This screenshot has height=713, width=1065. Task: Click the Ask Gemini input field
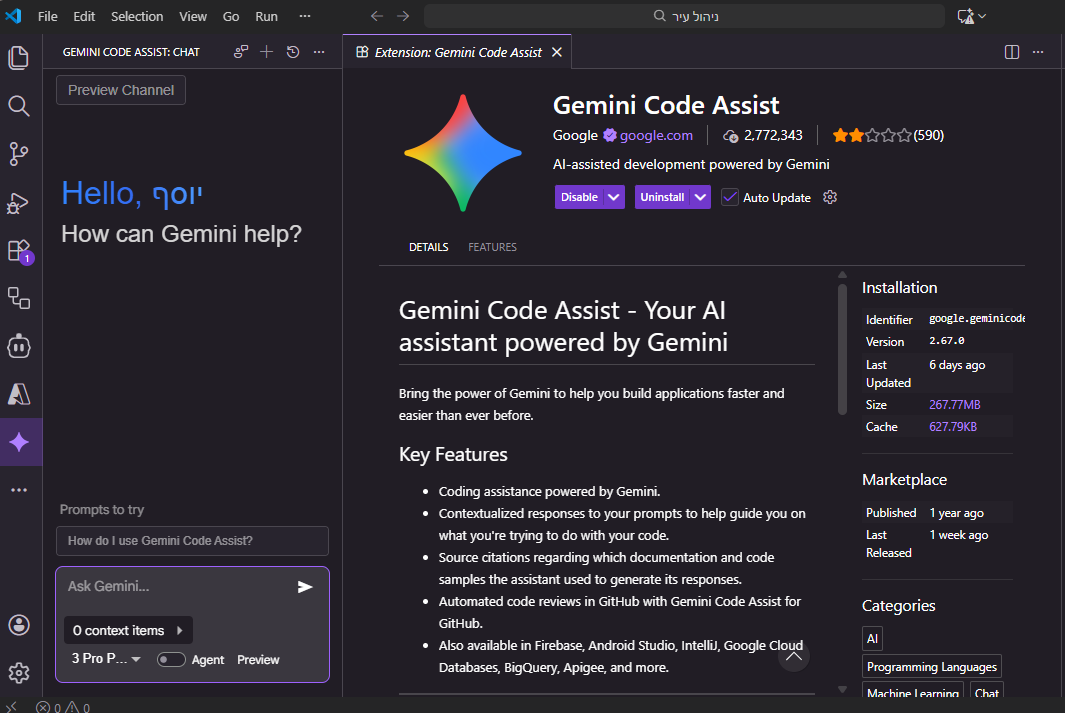pyautogui.click(x=175, y=587)
